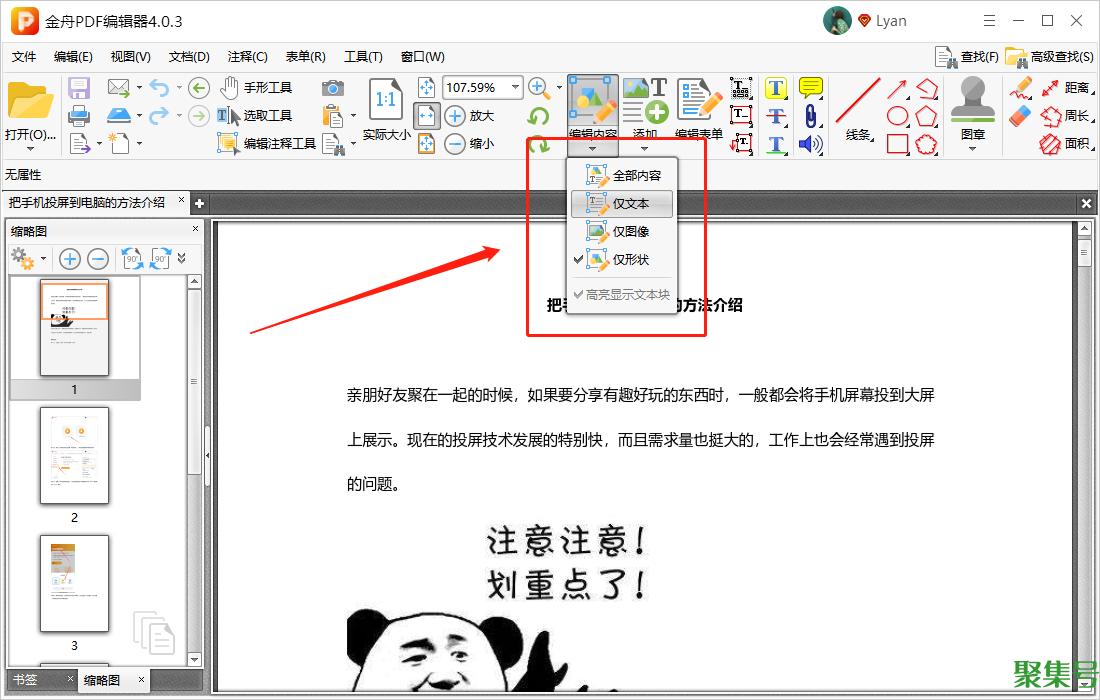Viewport: 1100px width, 700px height.
Task: Open the 107.59% zoom level dropdown
Action: 516,87
